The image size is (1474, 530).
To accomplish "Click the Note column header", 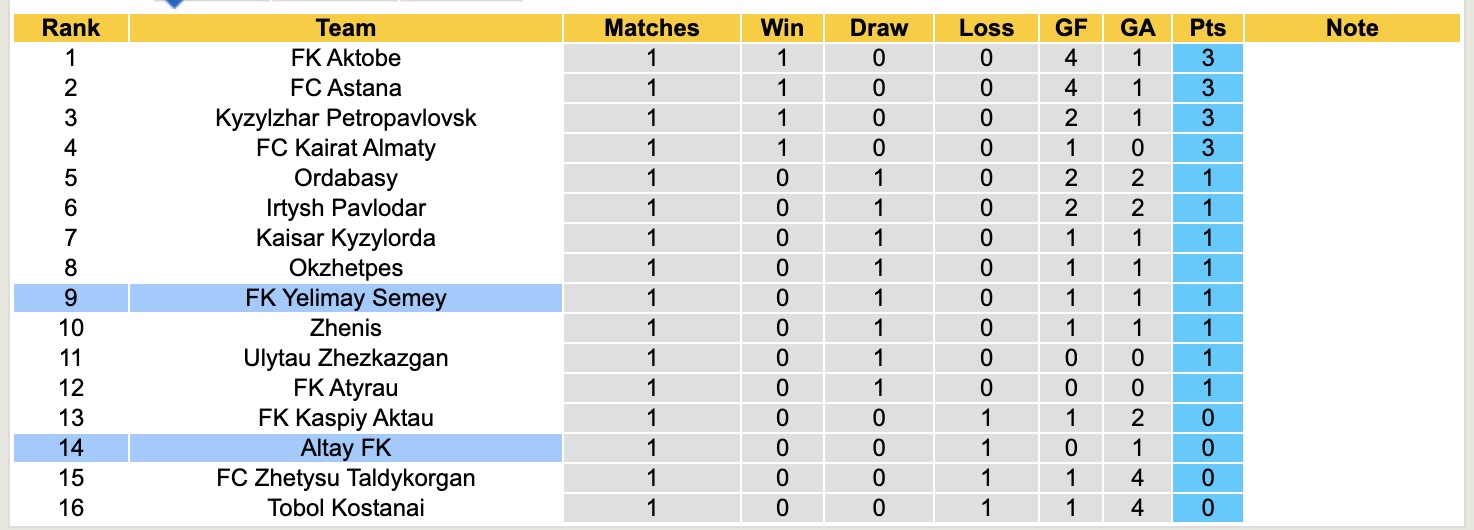I will (x=1352, y=28).
